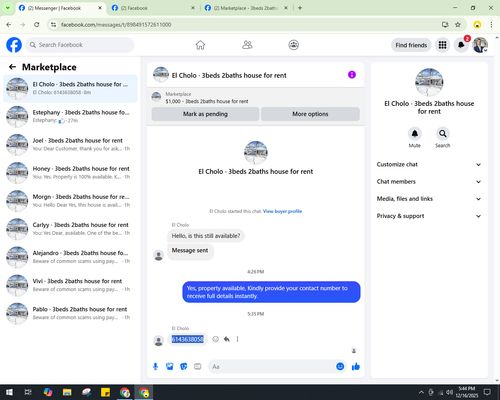Send a thumbs-up like
This screenshot has height=400, width=500.
pyautogui.click(x=356, y=367)
